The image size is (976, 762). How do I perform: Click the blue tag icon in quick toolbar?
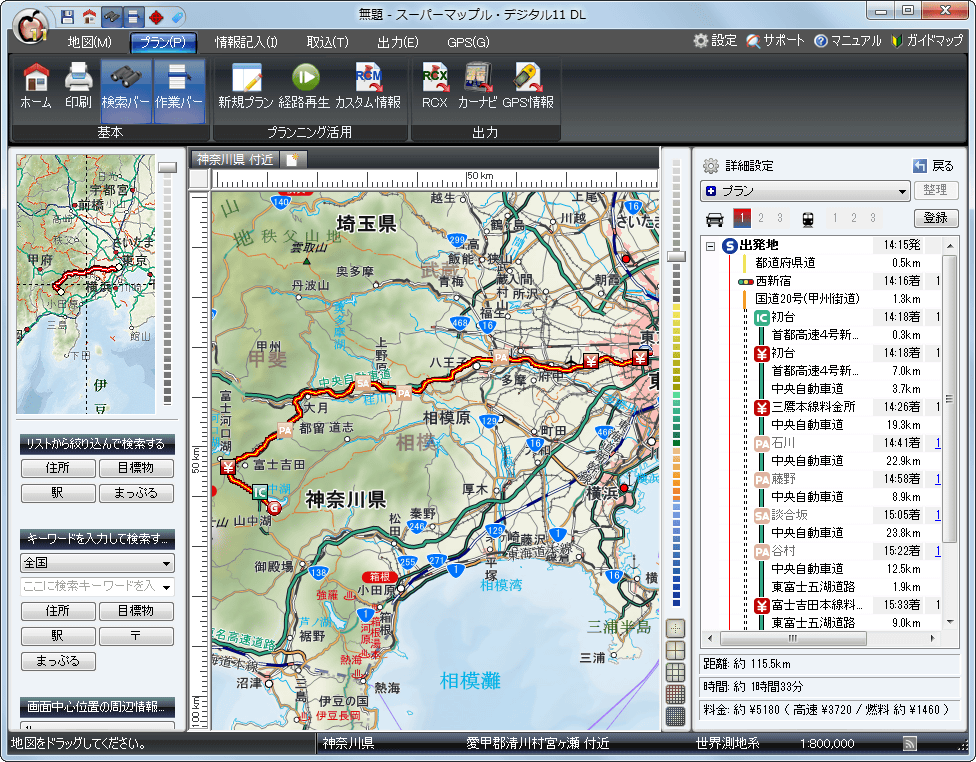(177, 17)
